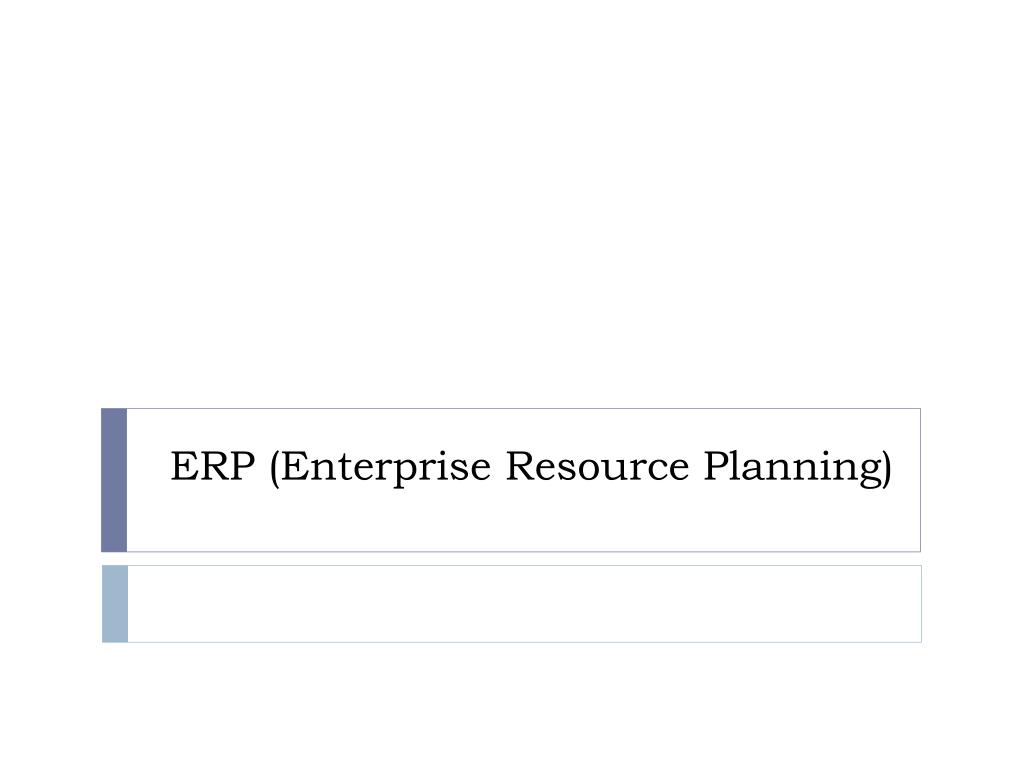Click inside the empty subtitle box
1024x768 pixels.
(524, 604)
